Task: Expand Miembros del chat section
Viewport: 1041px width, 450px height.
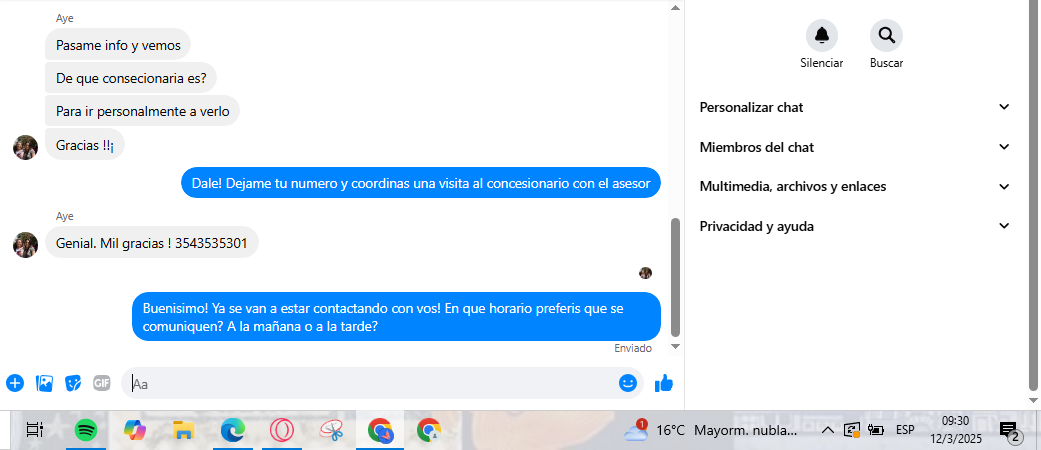Action: tap(855, 147)
